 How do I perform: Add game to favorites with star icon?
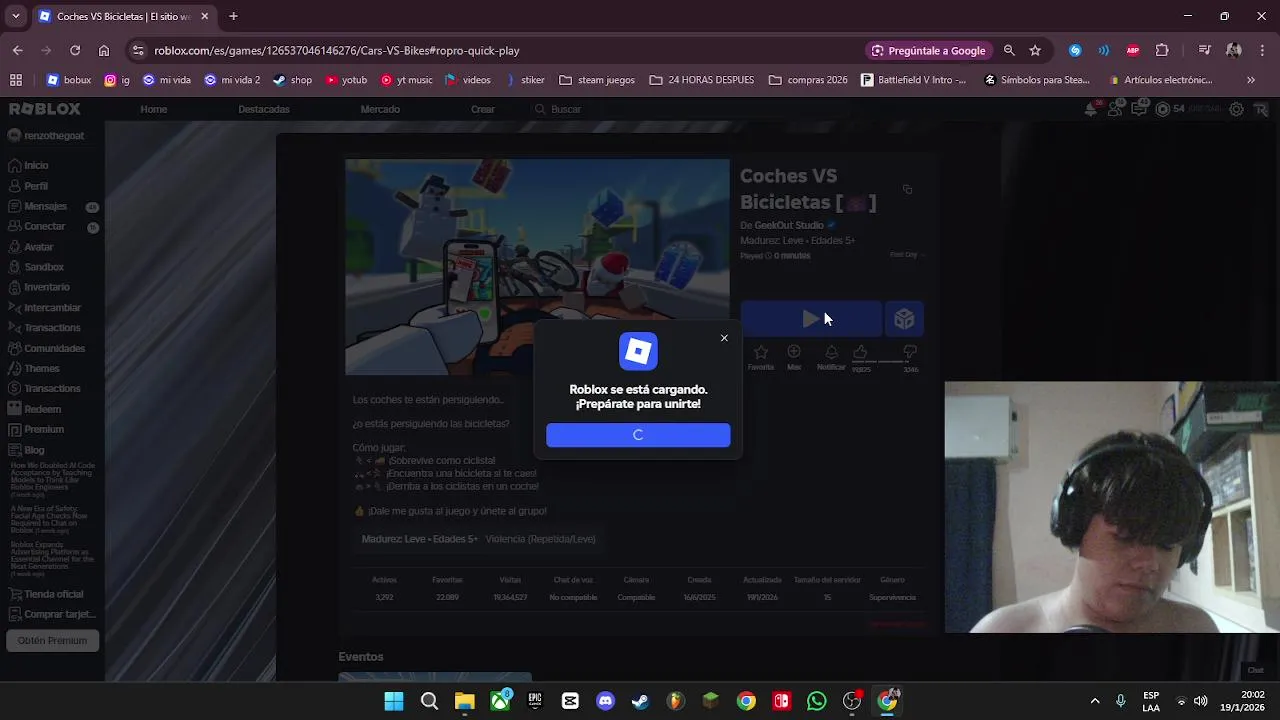(x=761, y=352)
